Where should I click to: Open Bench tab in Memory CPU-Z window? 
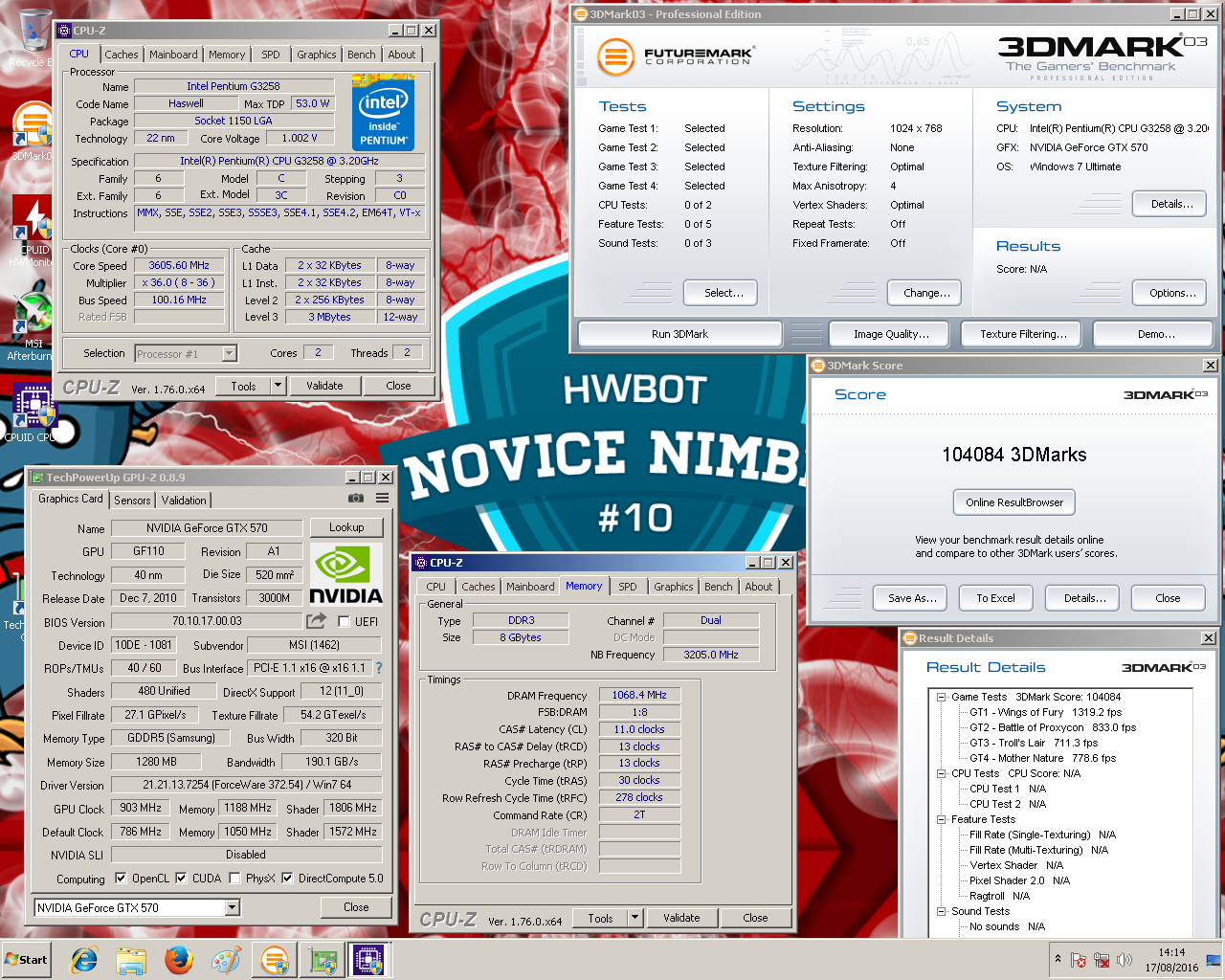click(719, 587)
